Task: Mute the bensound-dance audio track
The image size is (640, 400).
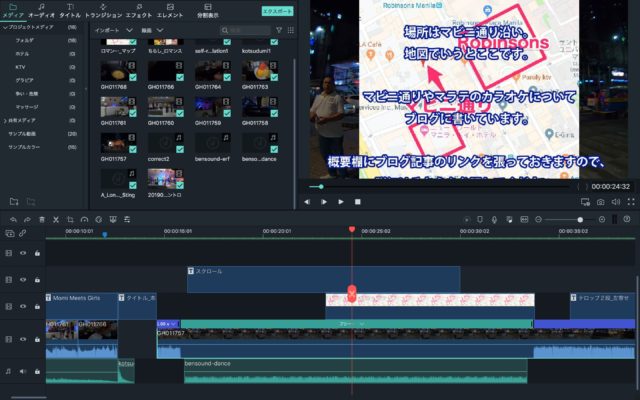Action: (23, 371)
